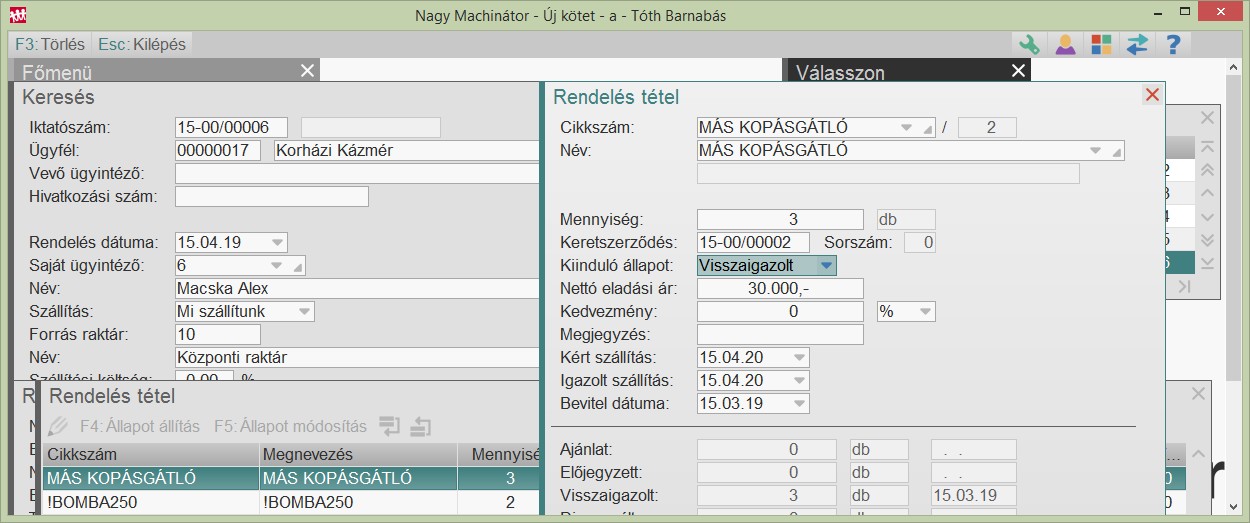This screenshot has height=523, width=1250.
Task: Click F3: Törlés in the toolbar
Action: coord(50,44)
